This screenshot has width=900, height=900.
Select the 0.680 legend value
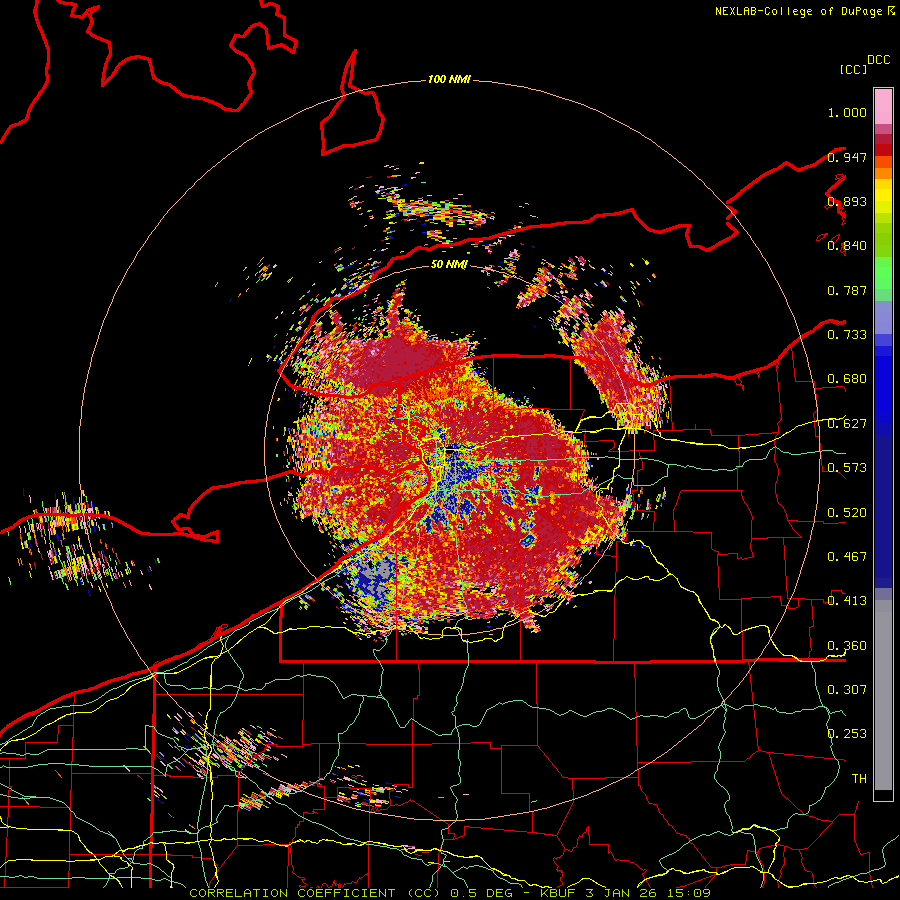click(x=847, y=379)
